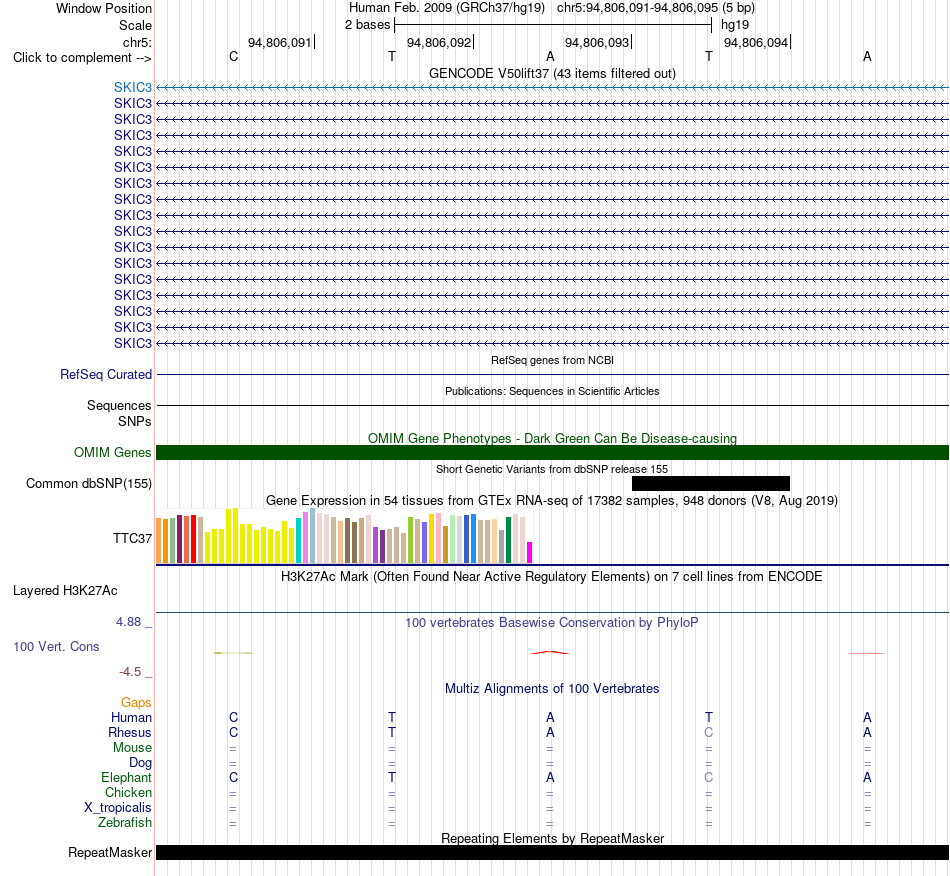
Task: Select the Dog alignment row label
Action: click(x=141, y=763)
